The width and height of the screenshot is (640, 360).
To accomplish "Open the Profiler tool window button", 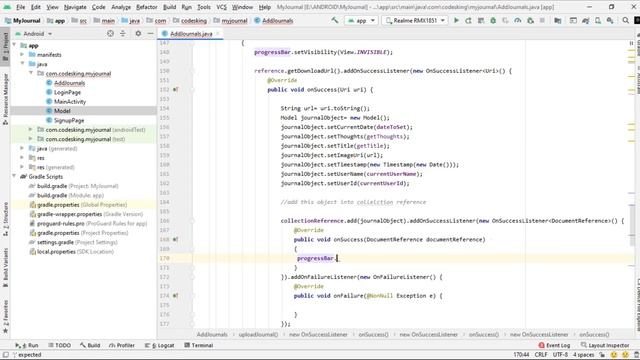I will click(122, 345).
